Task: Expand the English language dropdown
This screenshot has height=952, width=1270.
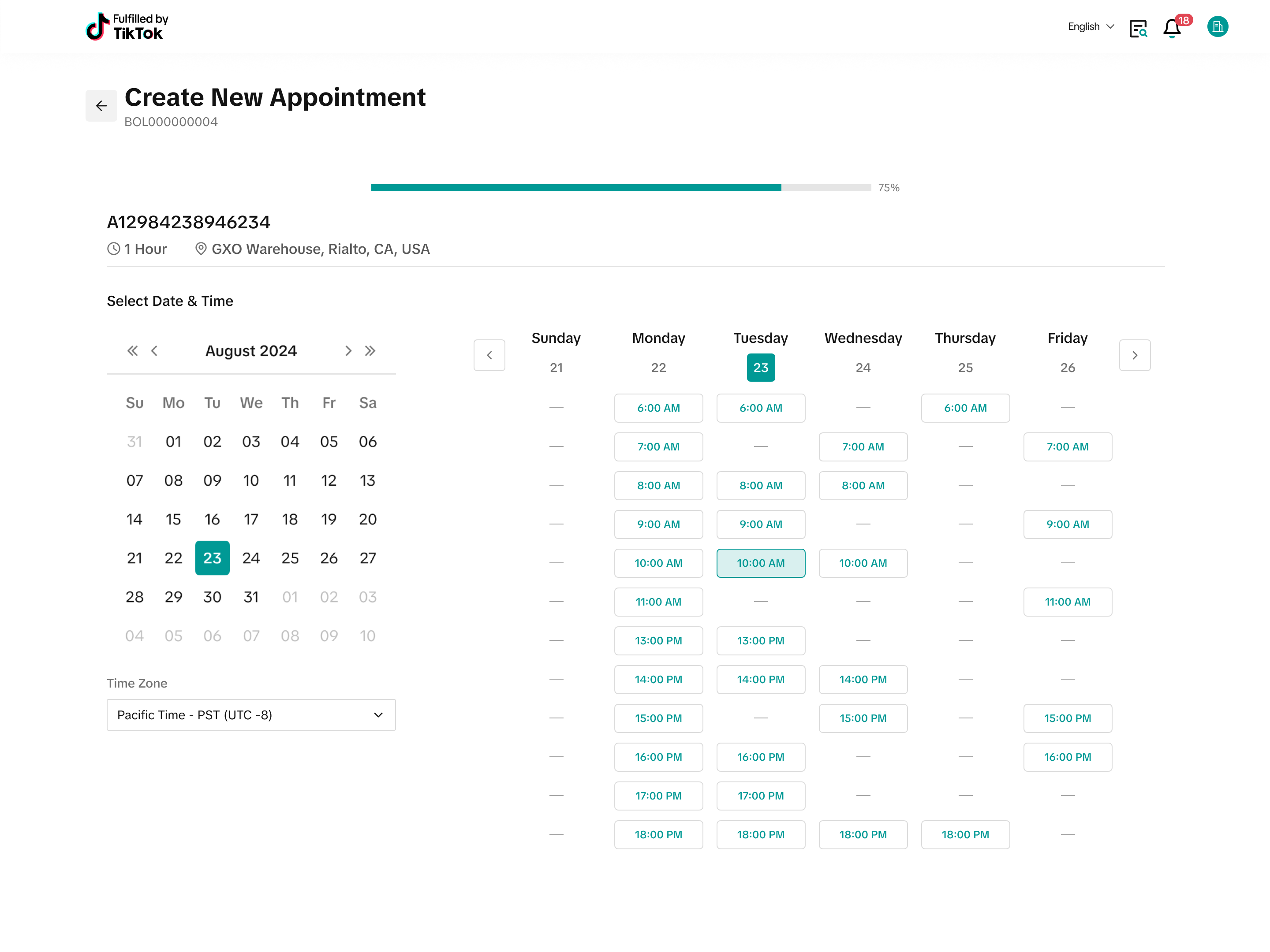Action: pyautogui.click(x=1090, y=26)
